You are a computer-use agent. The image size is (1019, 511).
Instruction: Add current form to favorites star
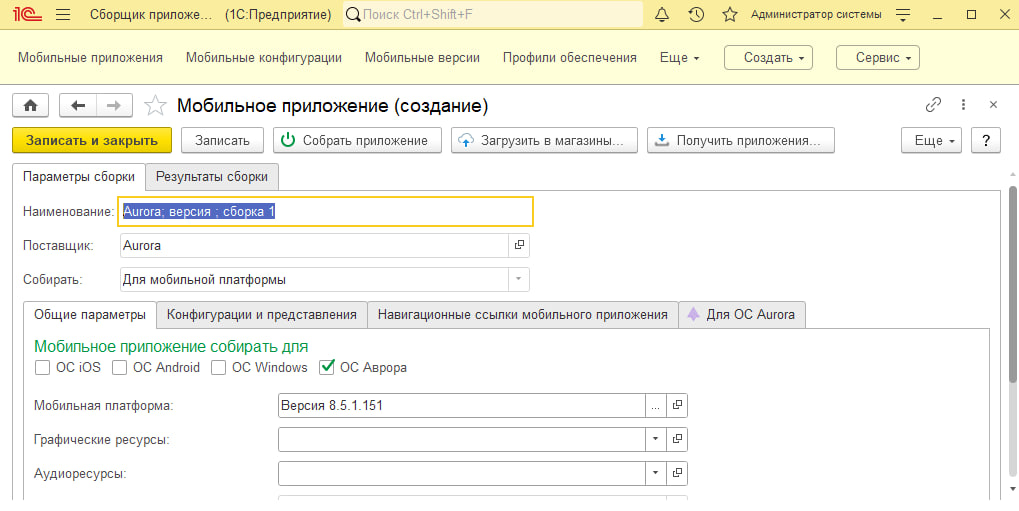click(155, 106)
